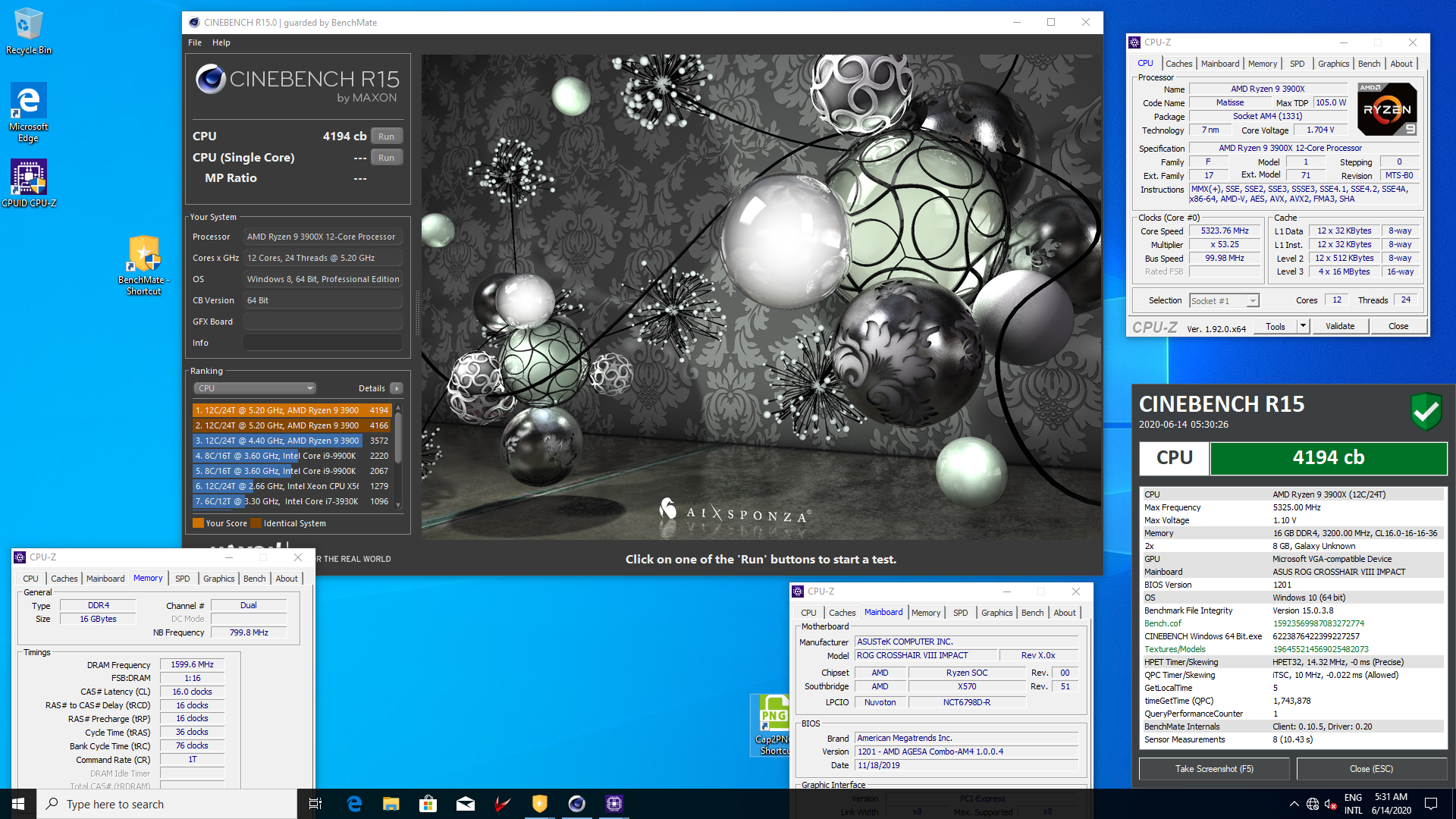Click the Cinebench title bar app icon
1456x819 pixels.
(x=194, y=23)
